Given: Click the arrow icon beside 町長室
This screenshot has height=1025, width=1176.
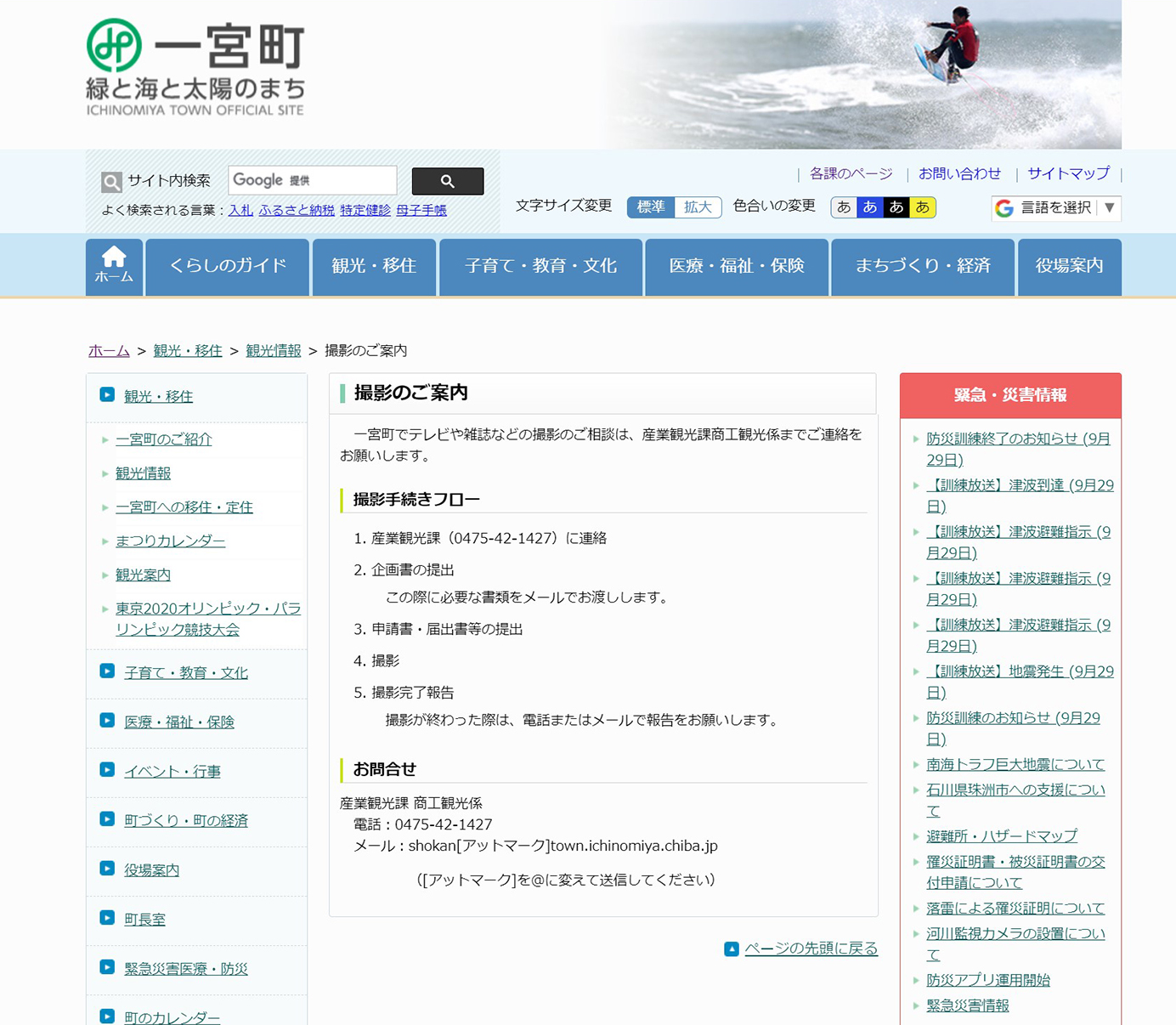Looking at the screenshot, I should (105, 919).
